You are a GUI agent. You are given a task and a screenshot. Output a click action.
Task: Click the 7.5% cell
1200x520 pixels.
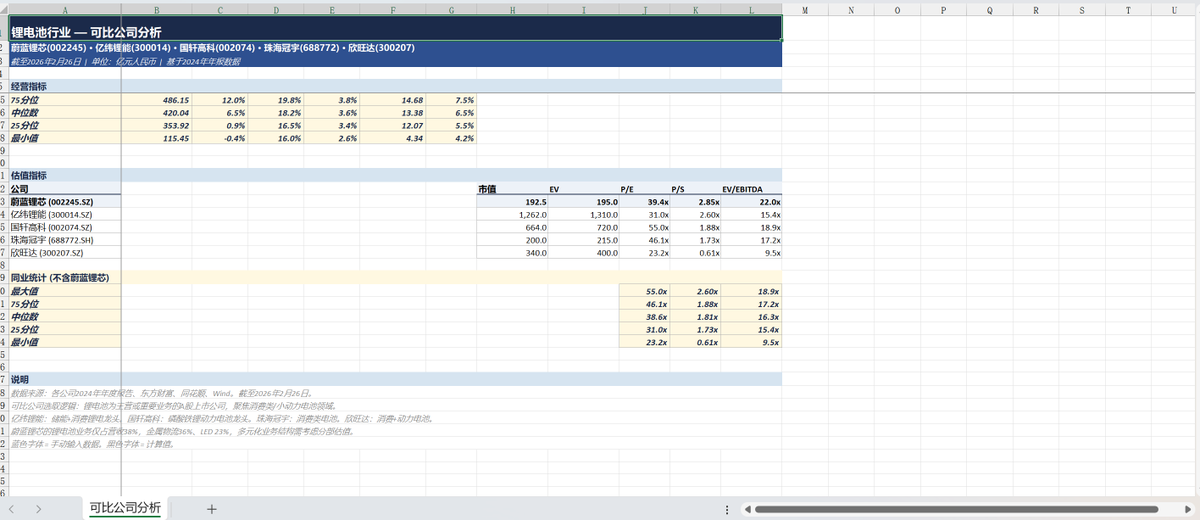[451, 101]
